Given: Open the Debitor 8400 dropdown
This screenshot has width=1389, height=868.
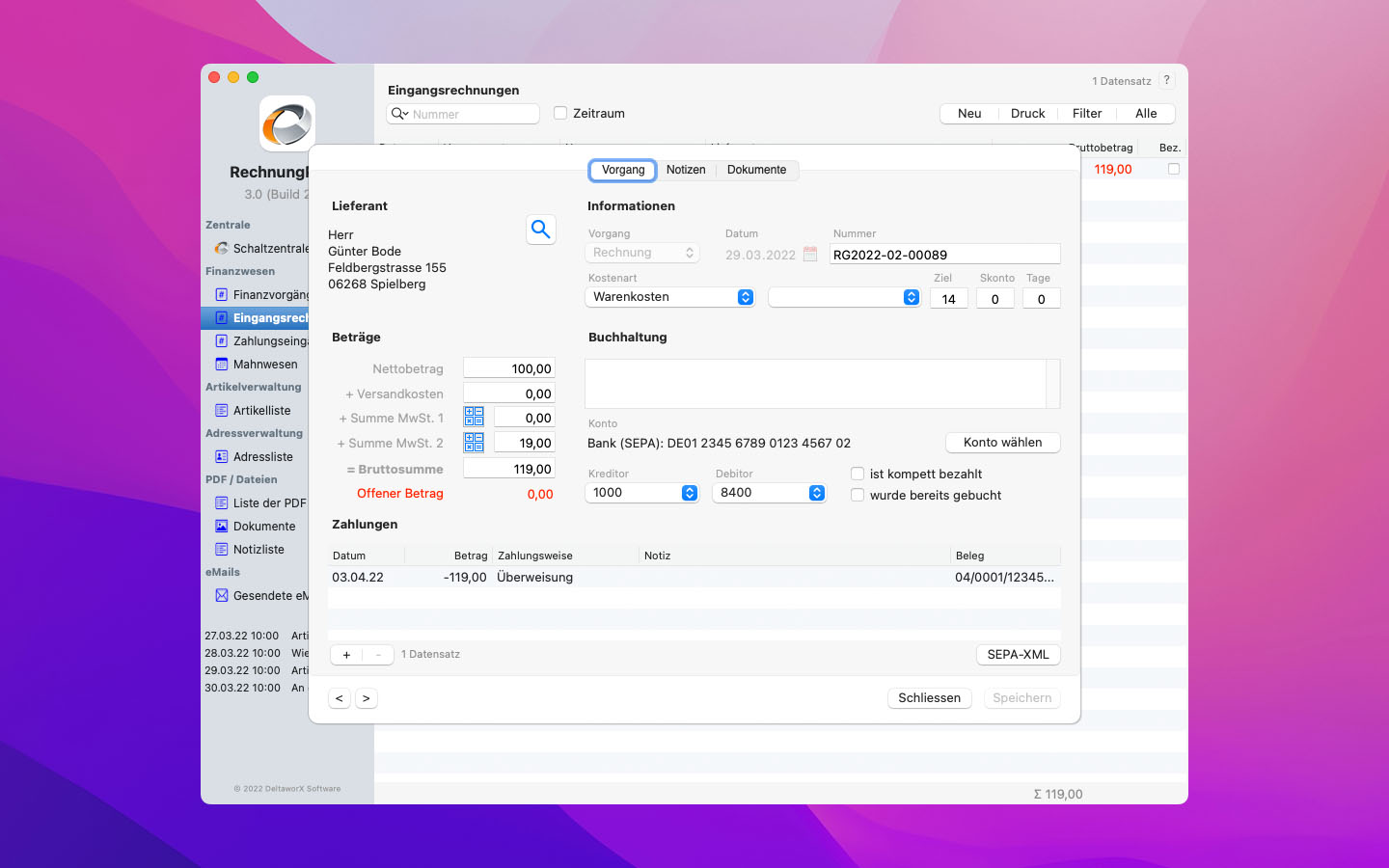Looking at the screenshot, I should [769, 493].
